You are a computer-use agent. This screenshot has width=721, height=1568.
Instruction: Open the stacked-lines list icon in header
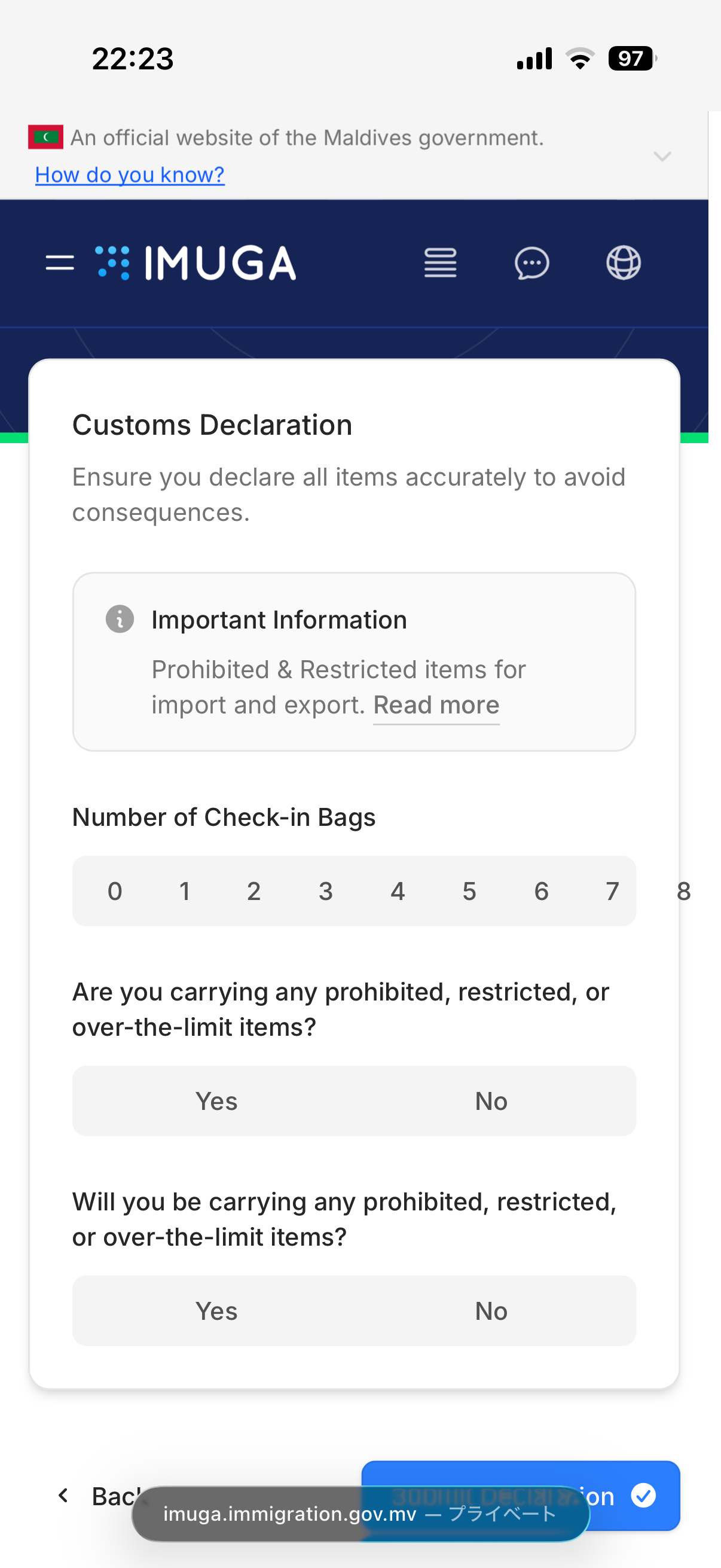point(441,264)
